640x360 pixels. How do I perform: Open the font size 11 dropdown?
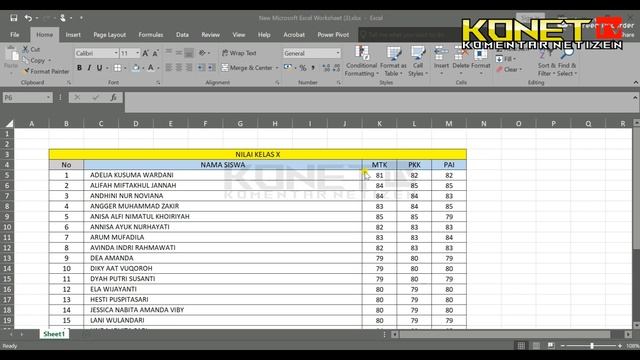(x=138, y=53)
